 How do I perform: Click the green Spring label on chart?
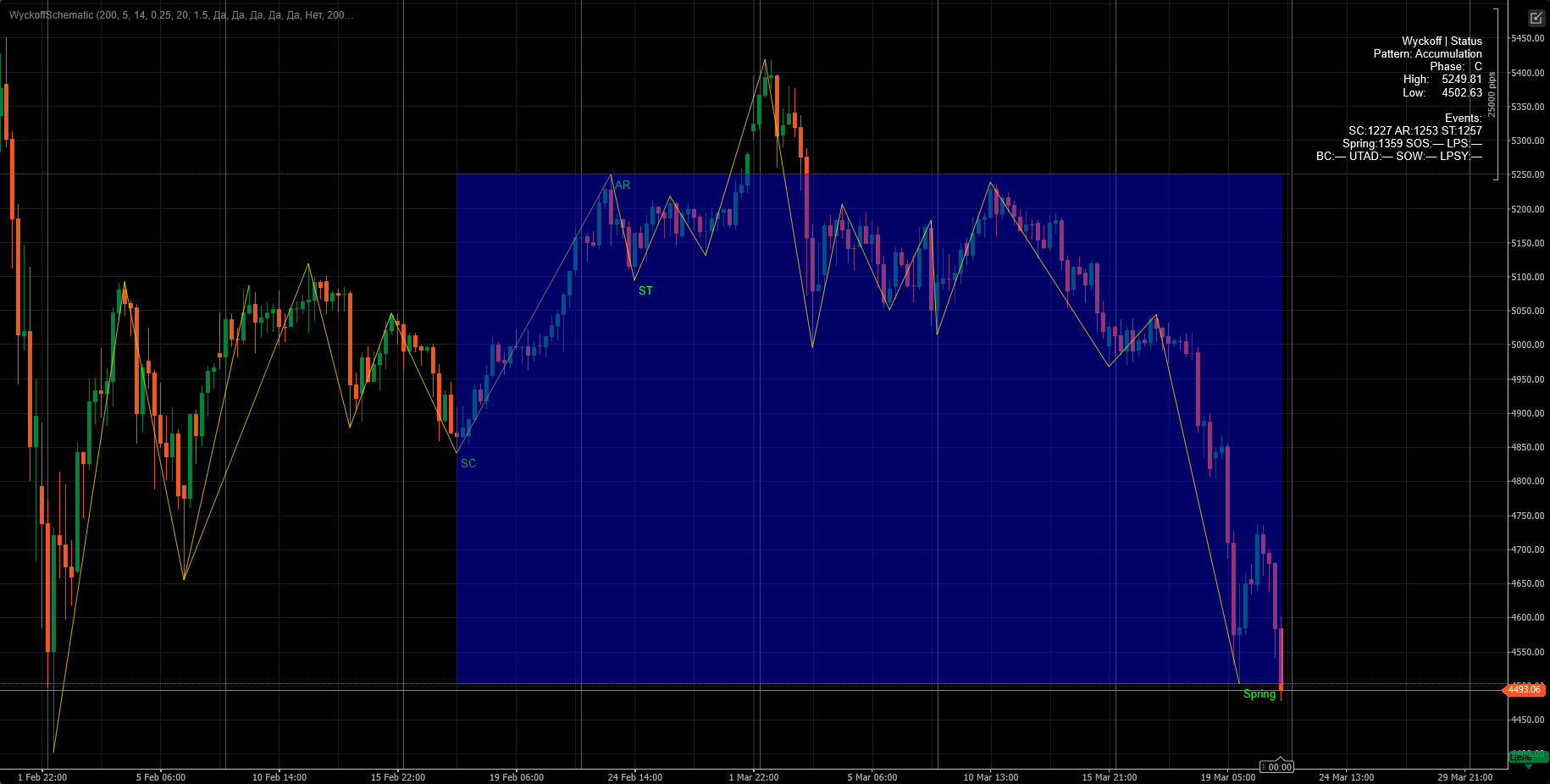coord(1259,694)
